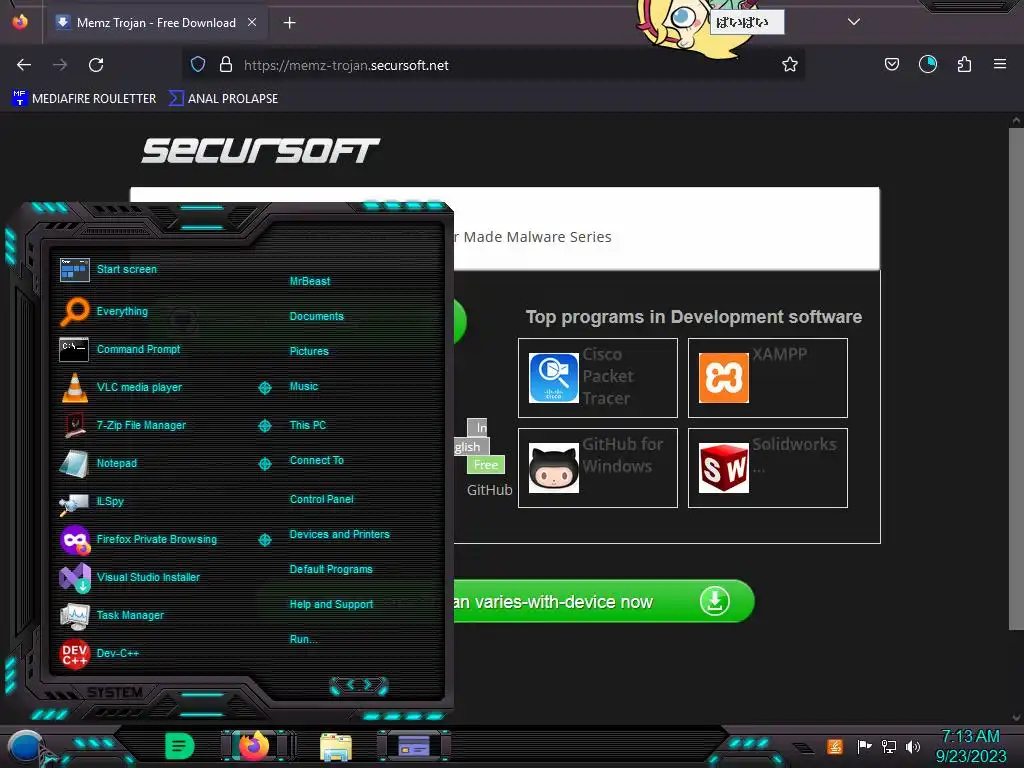
Task: Open Start screen from start menu
Action: 108,269
